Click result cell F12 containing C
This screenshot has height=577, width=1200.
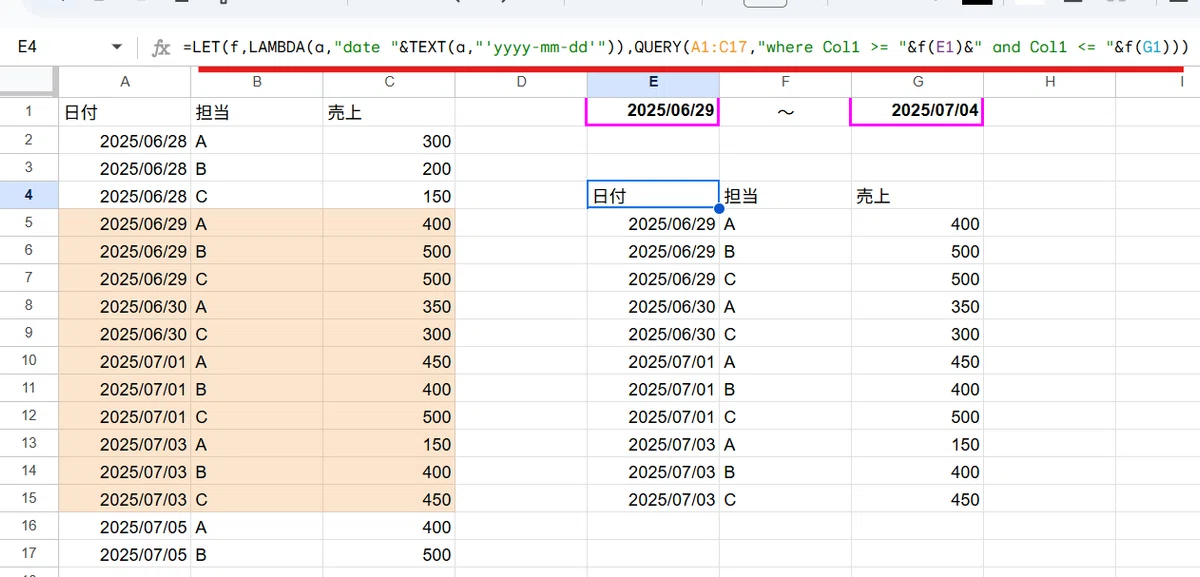[x=785, y=416]
